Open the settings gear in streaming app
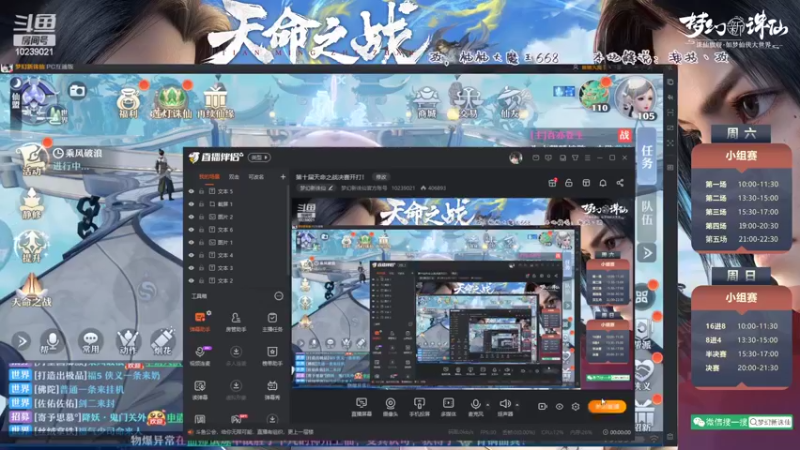800x450 pixels. pyautogui.click(x=576, y=407)
